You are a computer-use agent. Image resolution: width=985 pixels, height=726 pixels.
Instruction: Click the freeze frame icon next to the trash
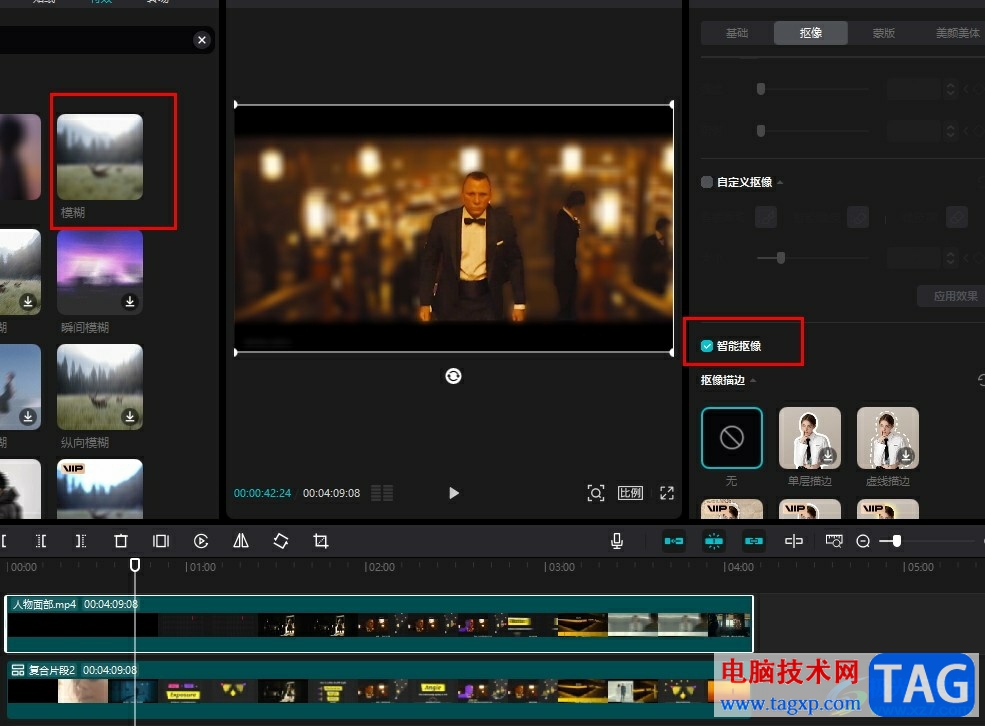click(x=161, y=541)
